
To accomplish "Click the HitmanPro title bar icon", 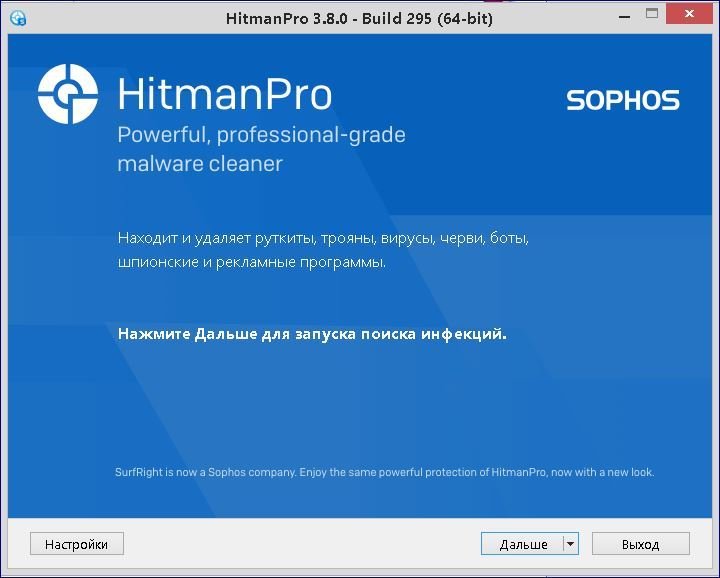I will [x=18, y=18].
